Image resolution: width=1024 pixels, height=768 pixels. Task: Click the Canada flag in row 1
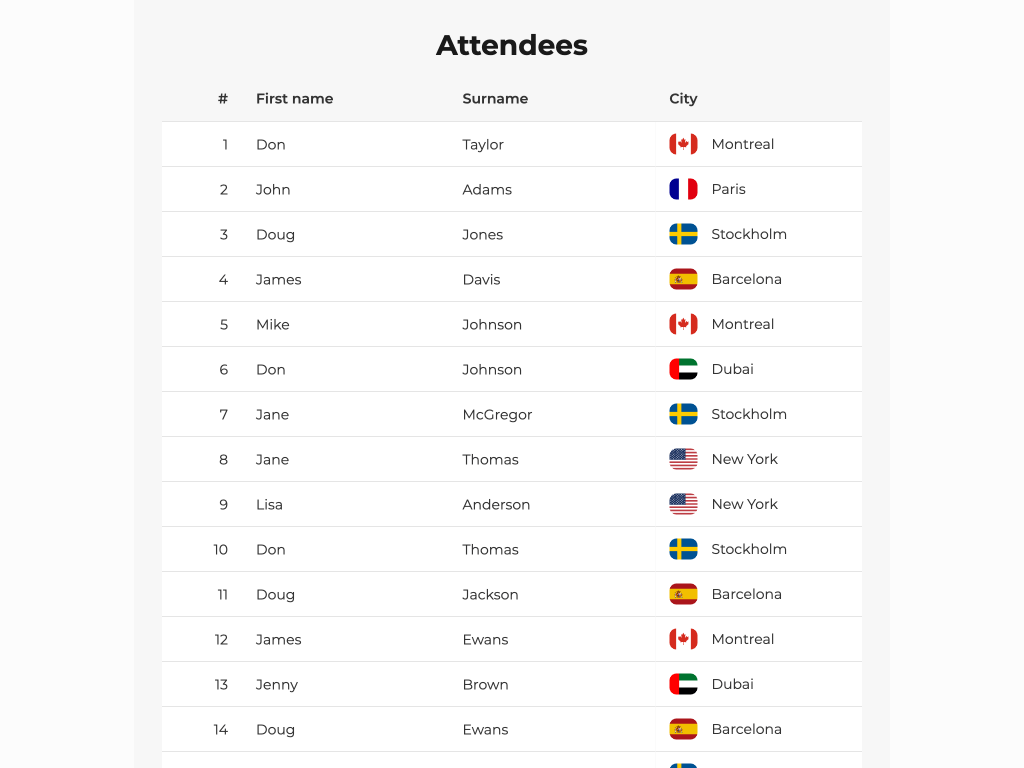(683, 144)
